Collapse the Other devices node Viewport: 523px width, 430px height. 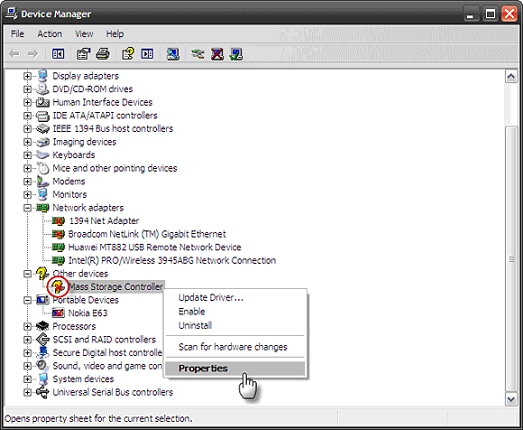tap(27, 274)
